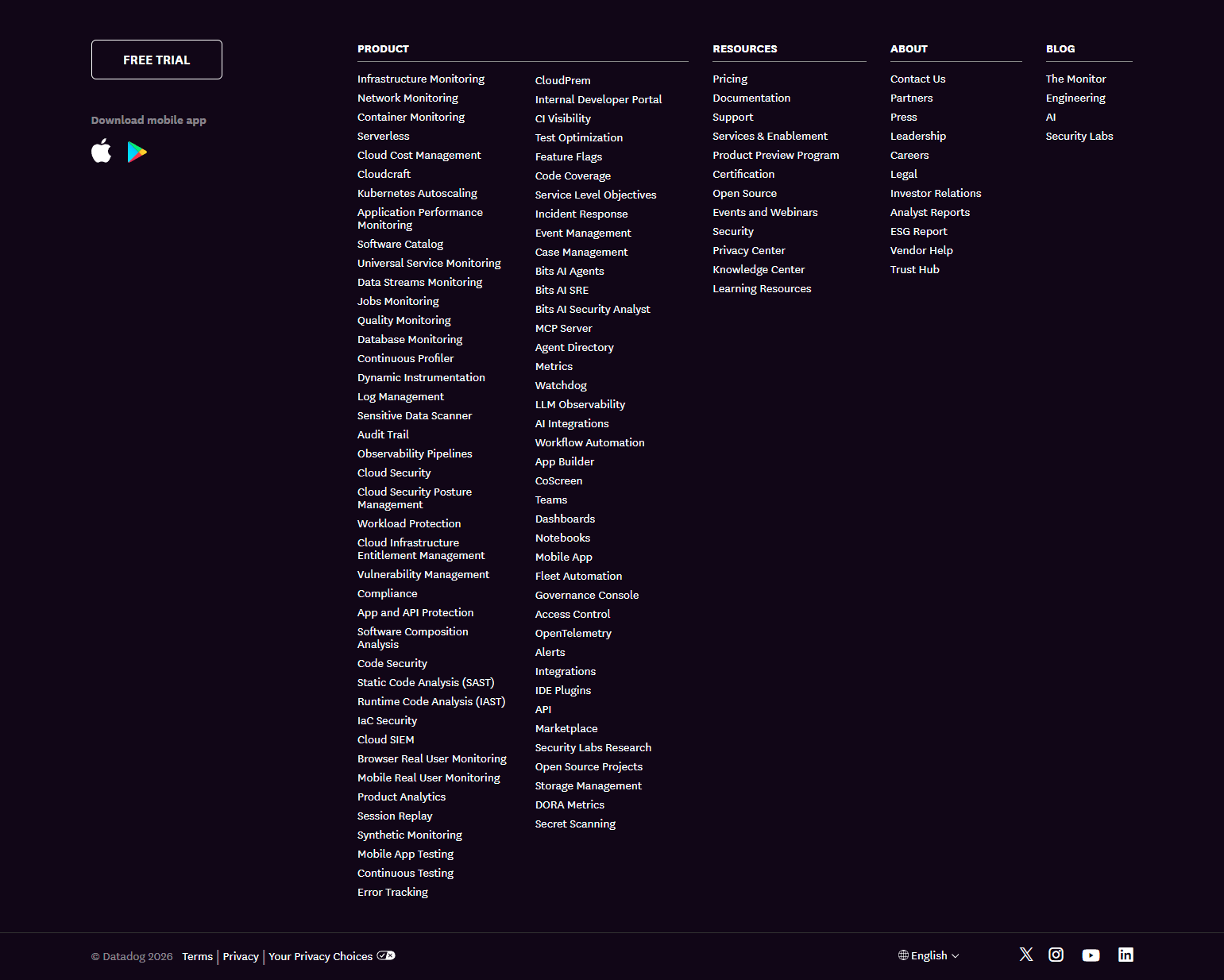Open Security Labs in the Blog column
Screen dimensions: 1224x980
tap(1079, 136)
